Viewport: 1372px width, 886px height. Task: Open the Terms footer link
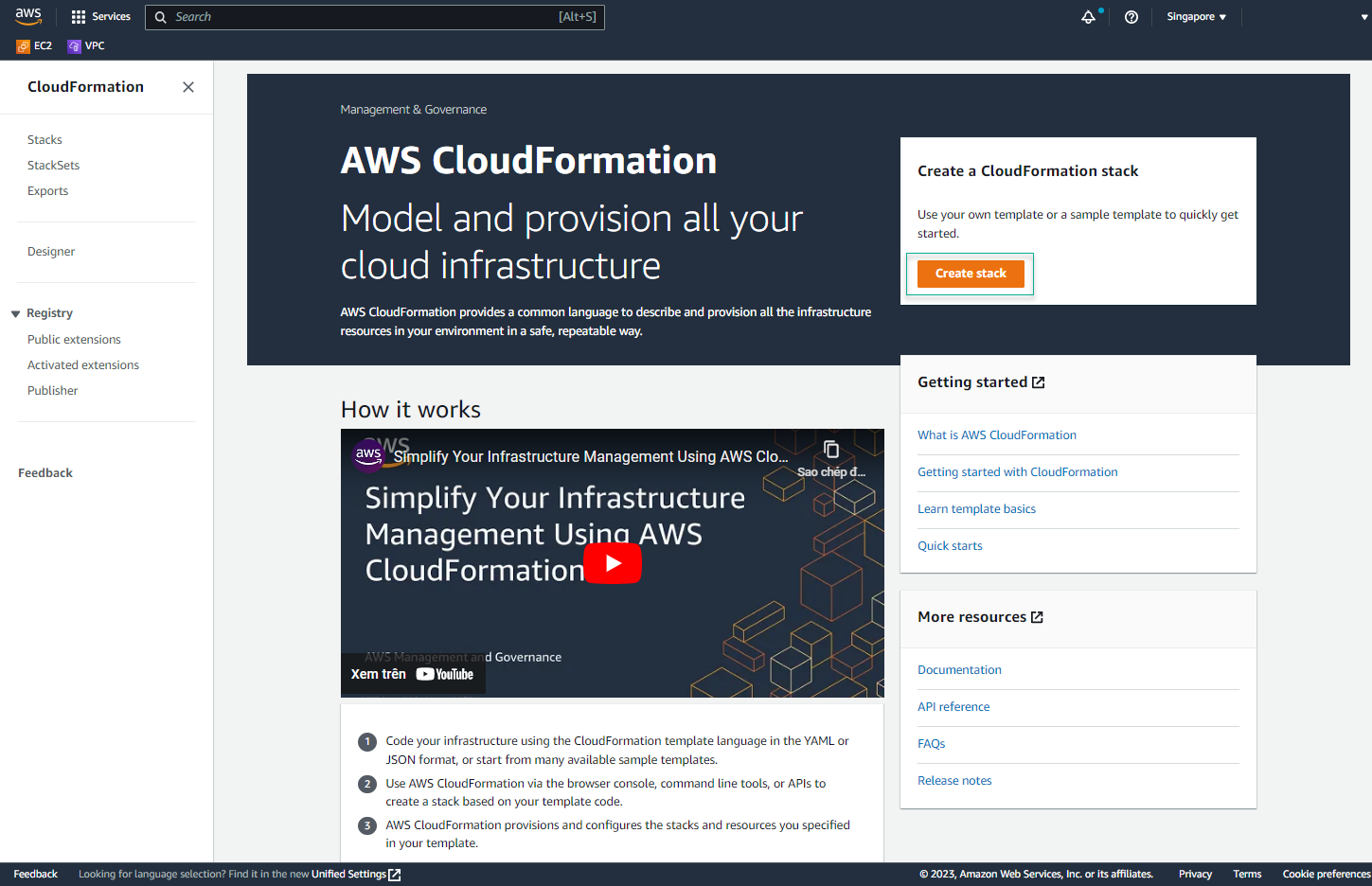click(1247, 875)
